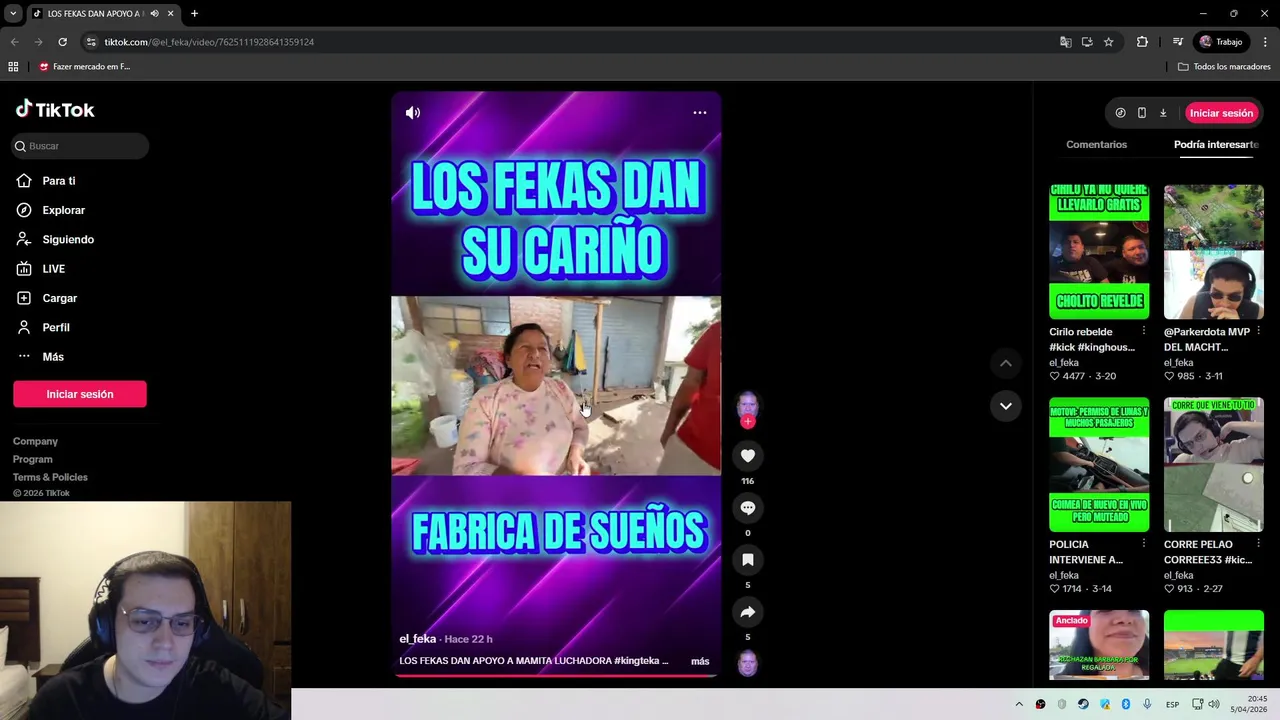Open the Company footer link
Image resolution: width=1280 pixels, height=720 pixels.
click(35, 441)
